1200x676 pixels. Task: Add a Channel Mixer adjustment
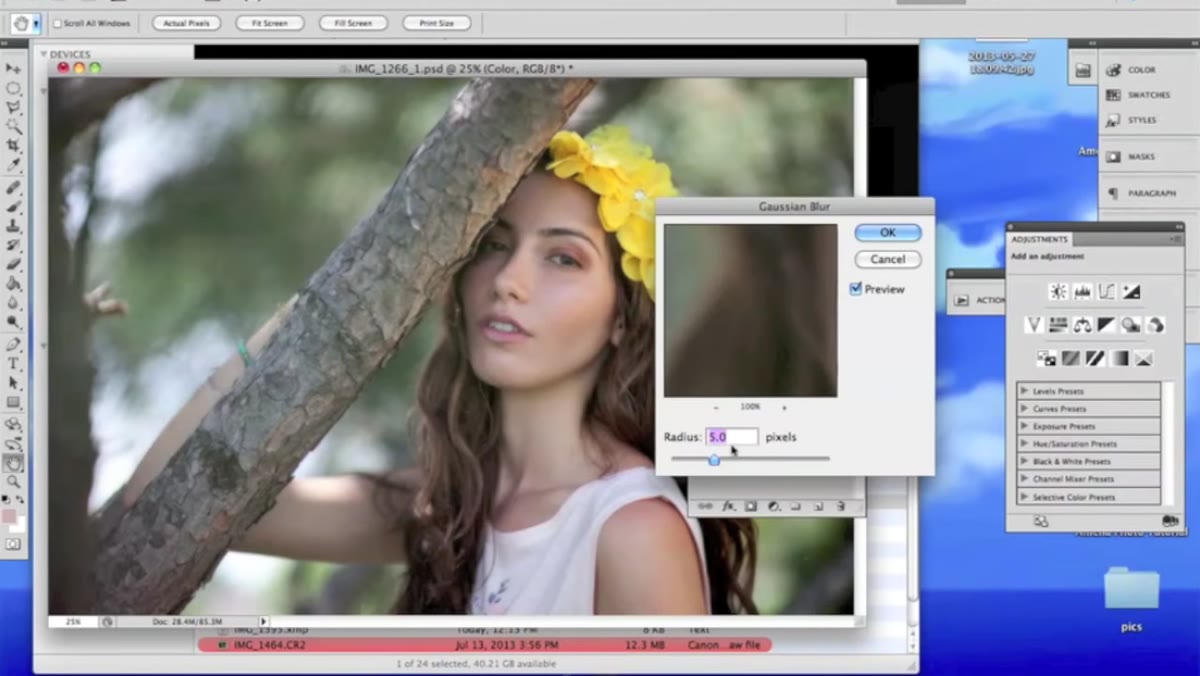point(1155,325)
